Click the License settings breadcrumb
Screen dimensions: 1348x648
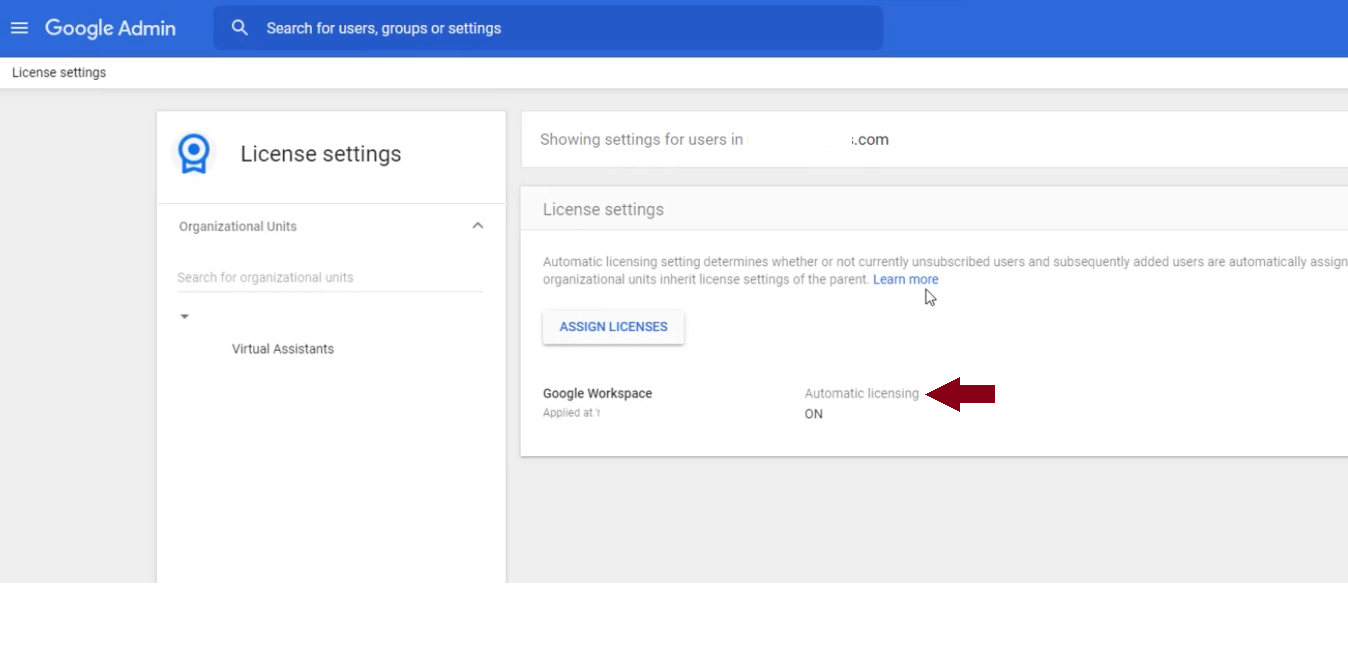pyautogui.click(x=59, y=73)
